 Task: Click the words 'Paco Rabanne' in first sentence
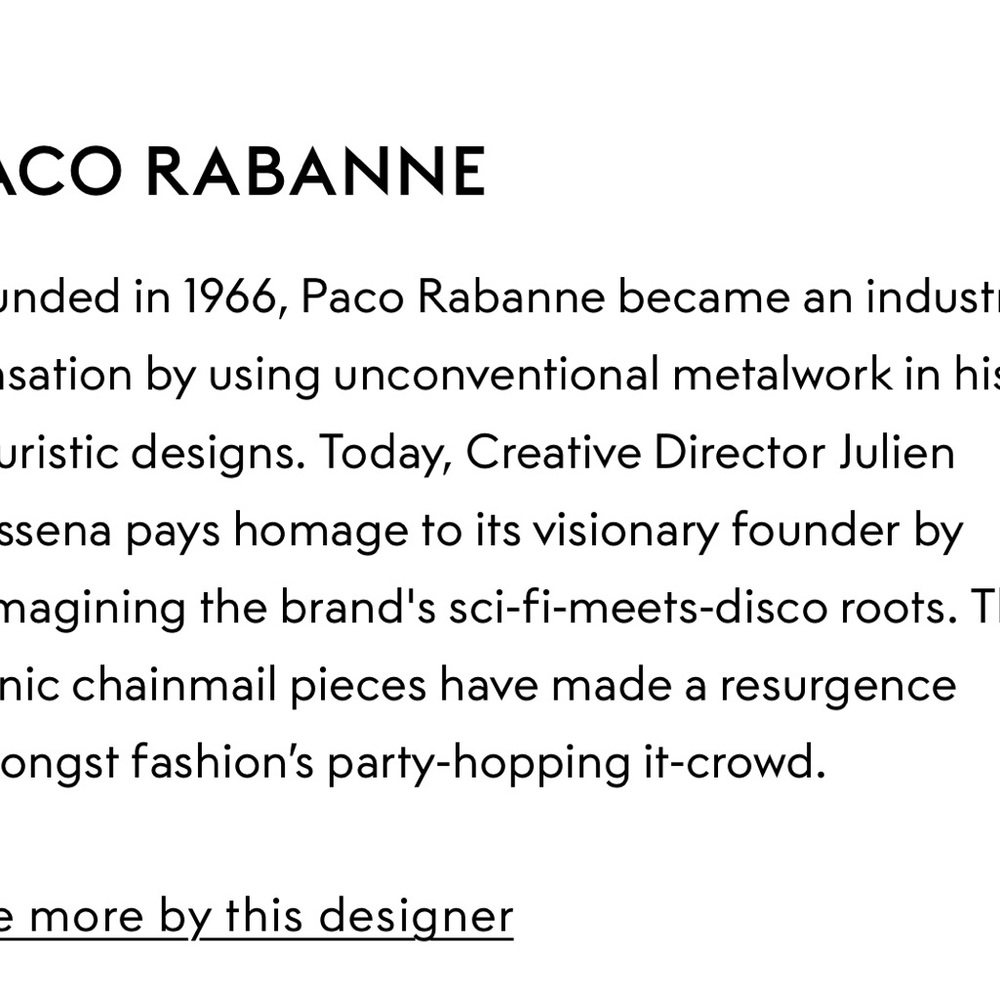pyautogui.click(x=452, y=297)
